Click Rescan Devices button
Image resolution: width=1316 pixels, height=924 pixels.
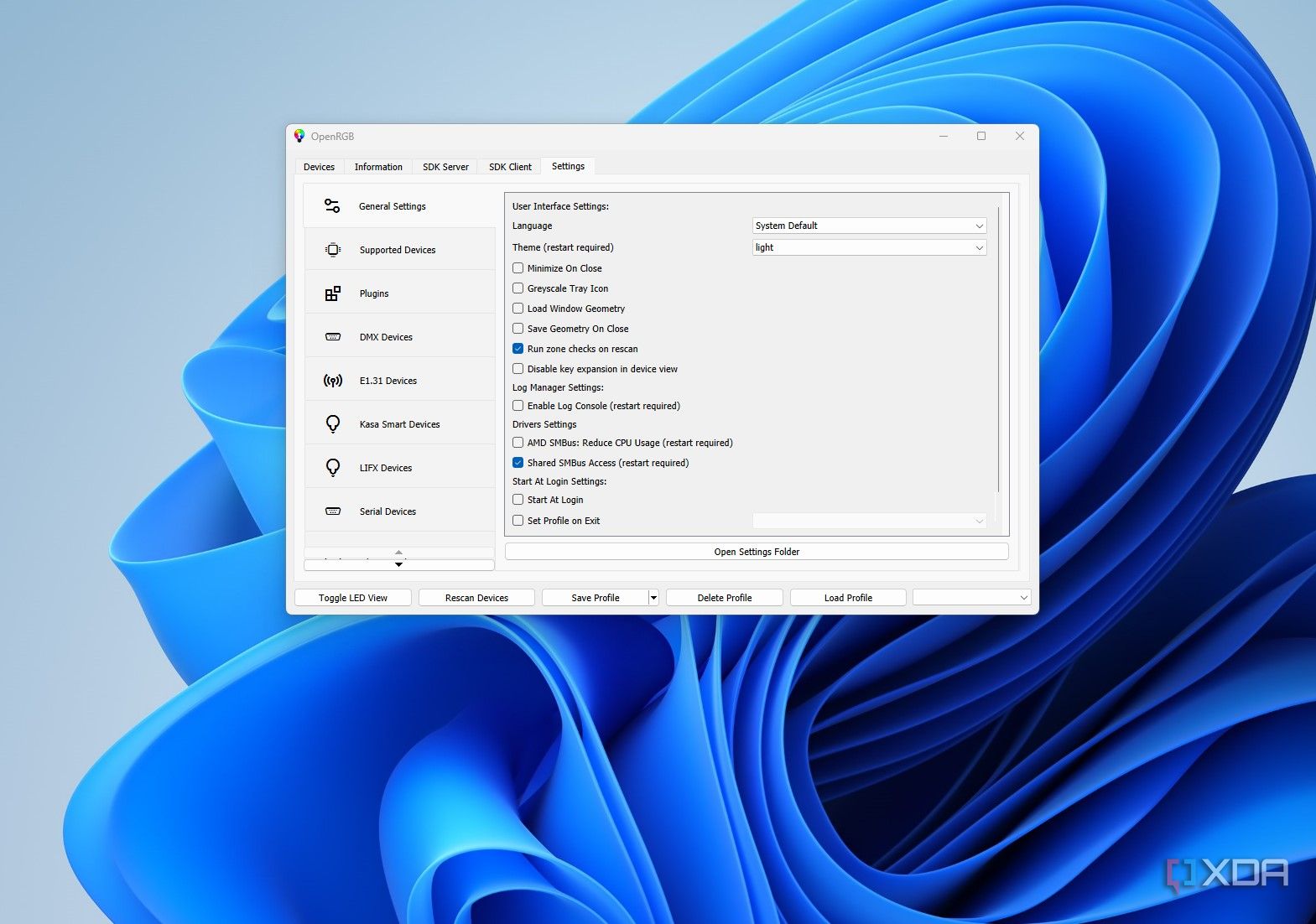(x=476, y=598)
